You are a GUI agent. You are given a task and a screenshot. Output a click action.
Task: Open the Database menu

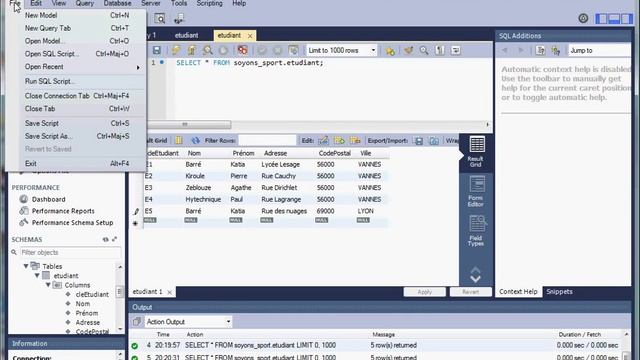click(117, 3)
